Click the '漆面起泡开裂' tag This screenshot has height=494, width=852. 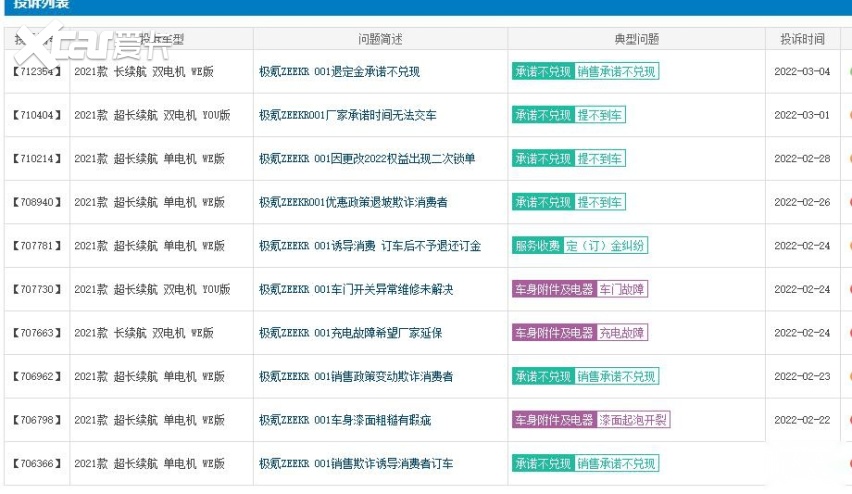[633, 420]
